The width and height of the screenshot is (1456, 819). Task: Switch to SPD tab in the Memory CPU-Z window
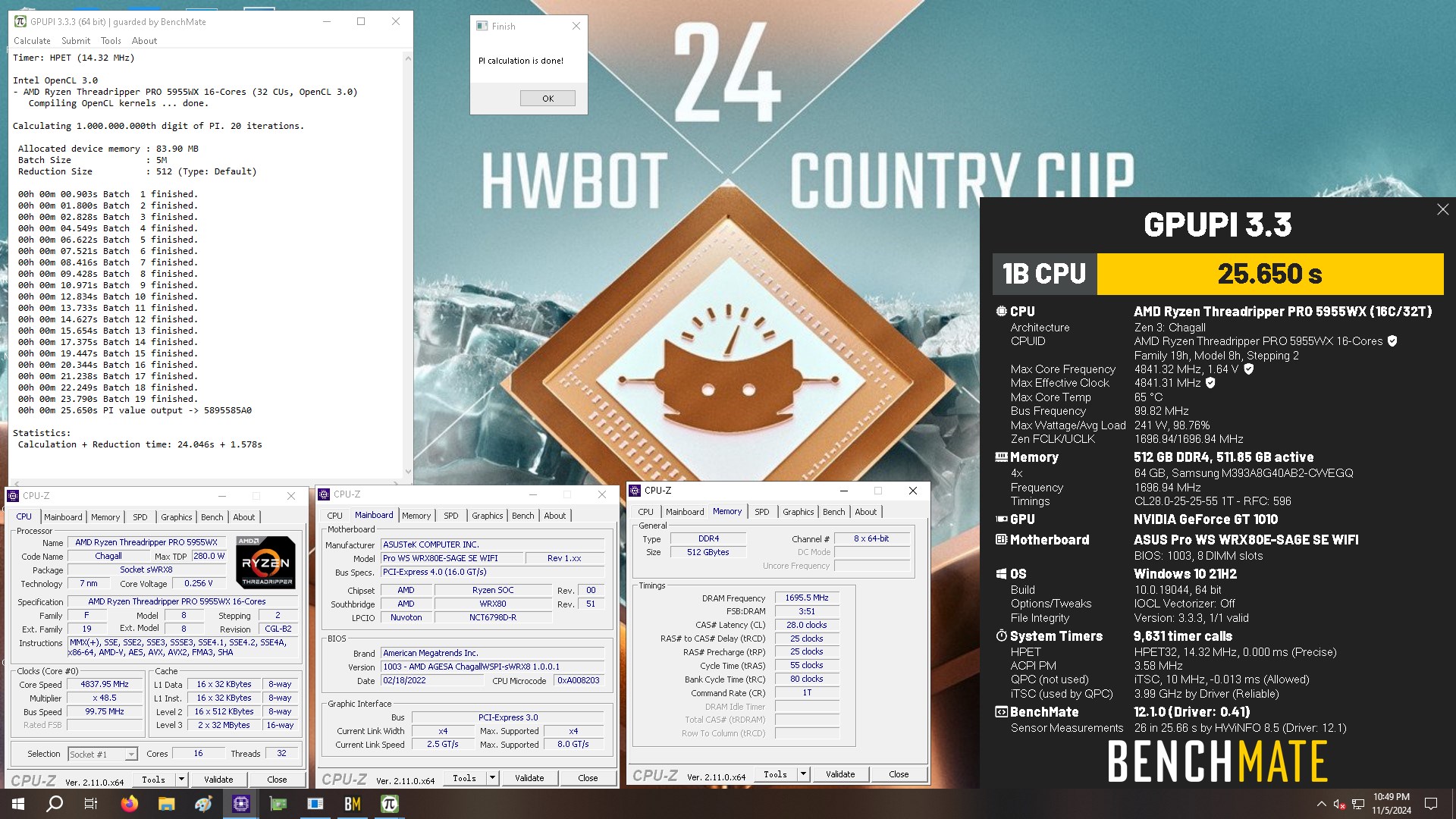tap(761, 512)
